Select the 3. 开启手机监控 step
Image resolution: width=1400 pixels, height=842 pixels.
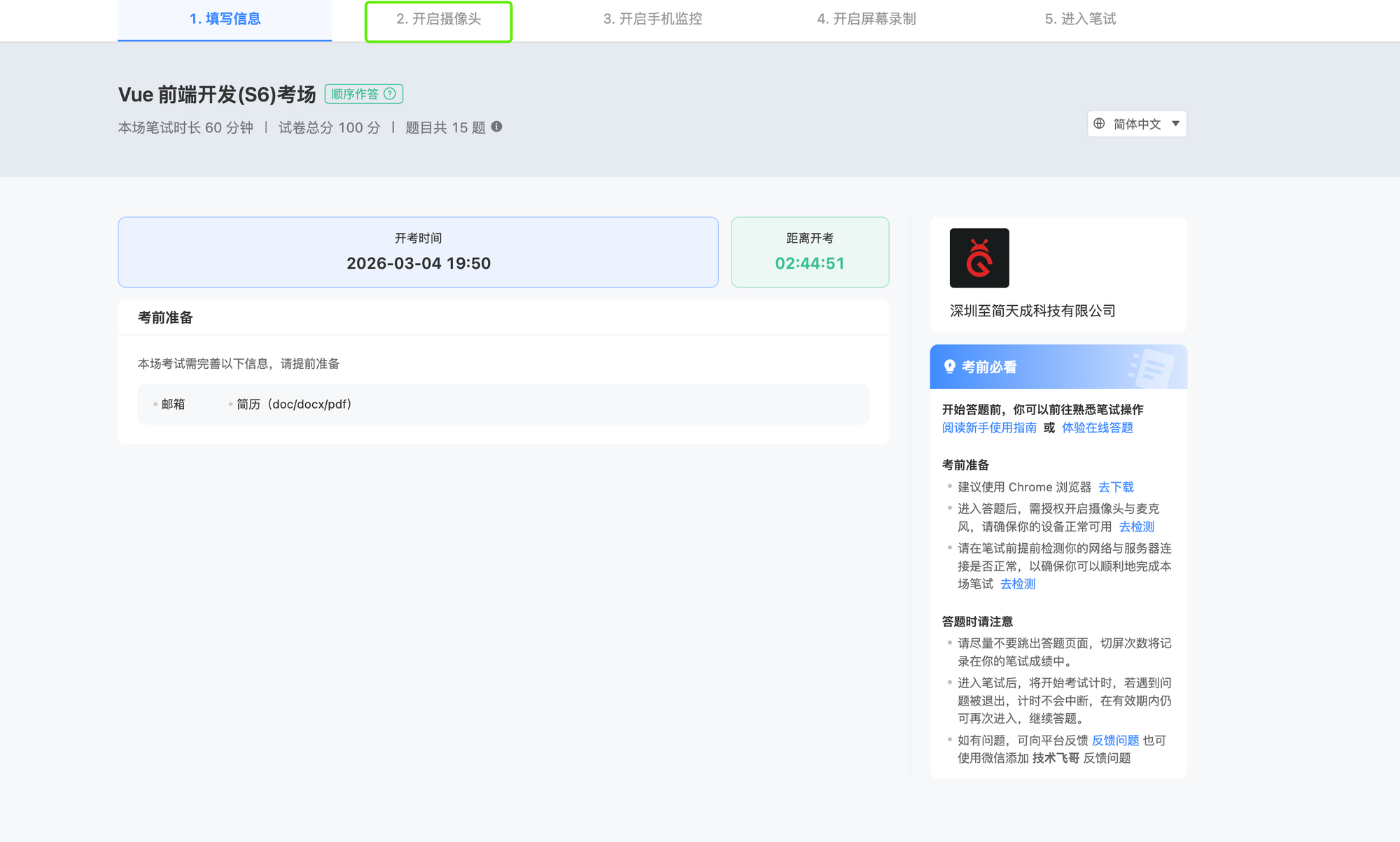652,19
